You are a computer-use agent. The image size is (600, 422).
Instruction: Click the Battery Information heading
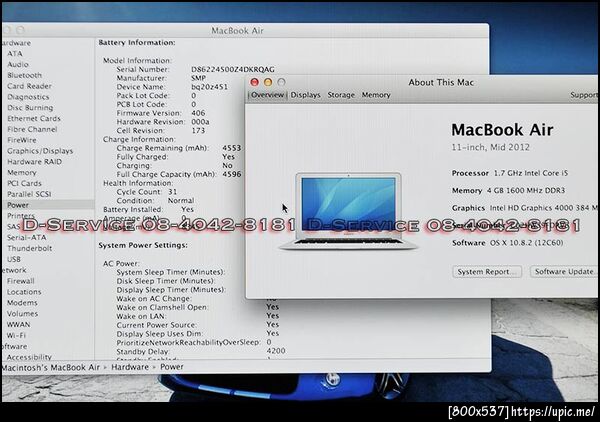tap(137, 42)
